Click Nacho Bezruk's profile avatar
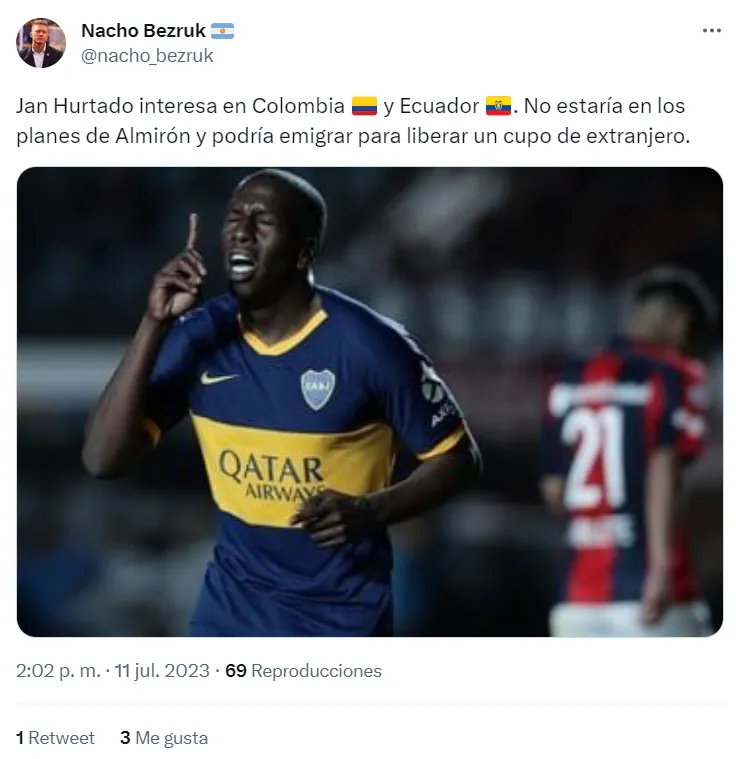 (x=41, y=43)
